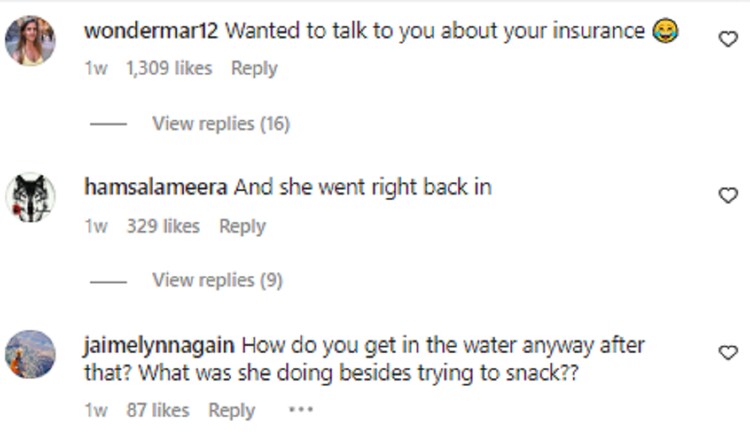The height and width of the screenshot is (436, 750).
Task: Click the 1w timestamp on hamsalameera's comment
Action: (96, 227)
